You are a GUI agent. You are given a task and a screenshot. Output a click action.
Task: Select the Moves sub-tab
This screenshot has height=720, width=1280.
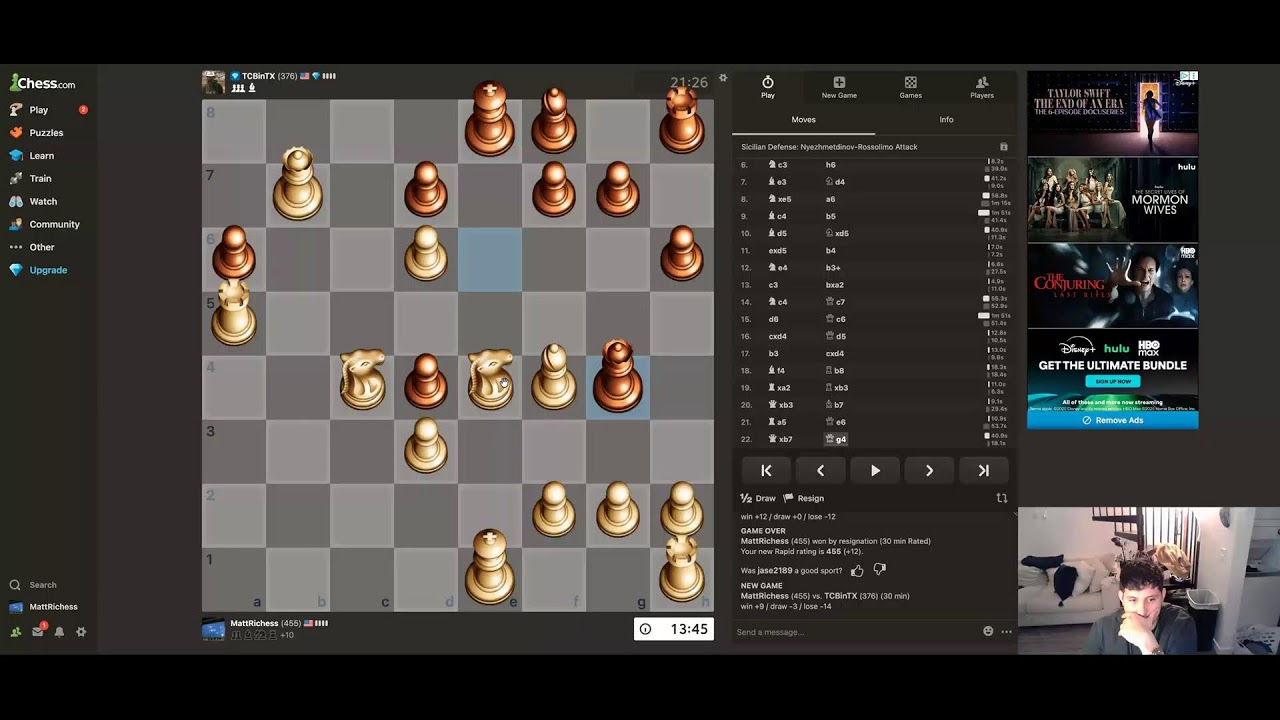click(x=804, y=120)
